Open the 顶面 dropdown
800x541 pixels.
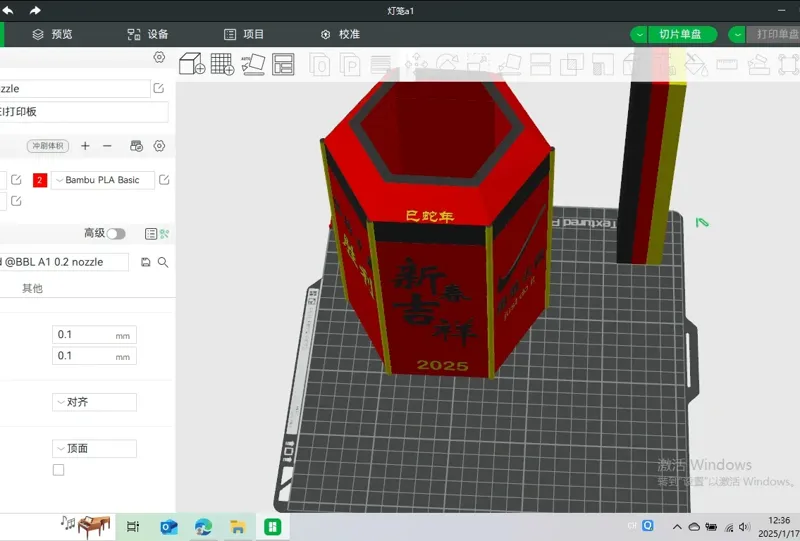[x=94, y=449]
